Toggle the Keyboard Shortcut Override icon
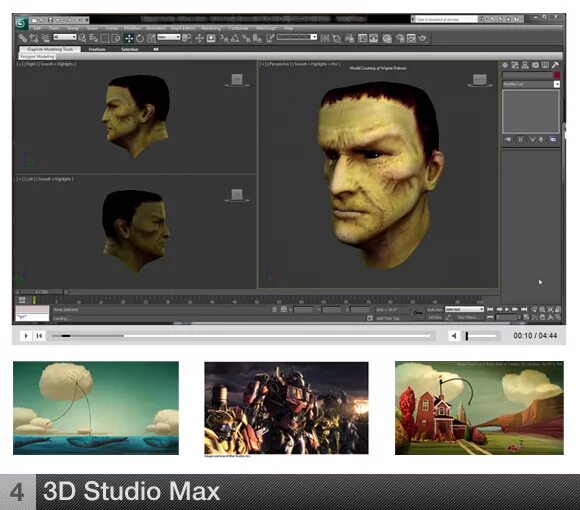580x510 pixels. click(211, 38)
